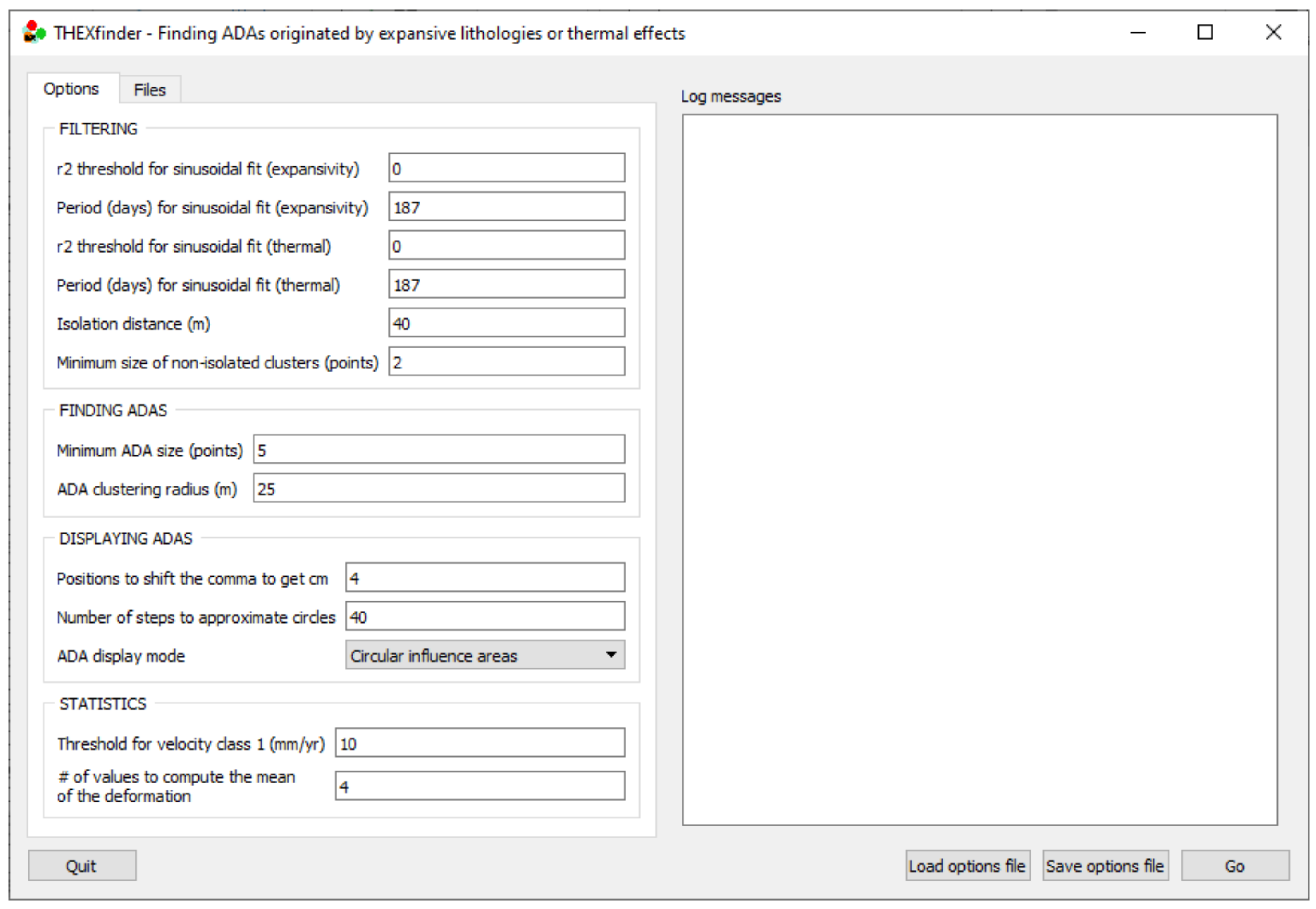The height and width of the screenshot is (909, 1316).
Task: Maximize the THEXfinder window
Action: coord(1205,32)
